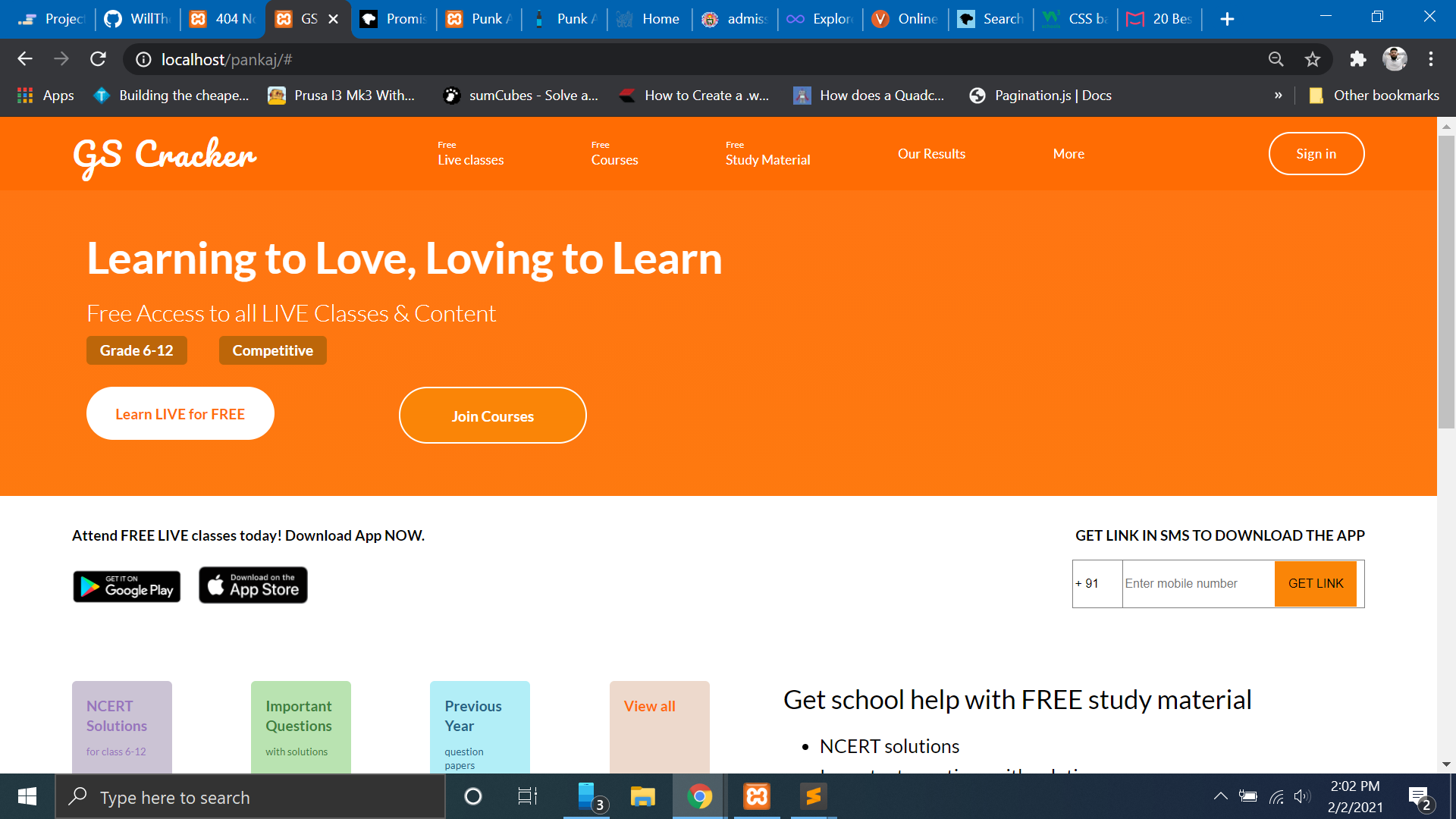Open Sublime Text from the taskbar
Image resolution: width=1456 pixels, height=819 pixels.
pyautogui.click(x=813, y=796)
